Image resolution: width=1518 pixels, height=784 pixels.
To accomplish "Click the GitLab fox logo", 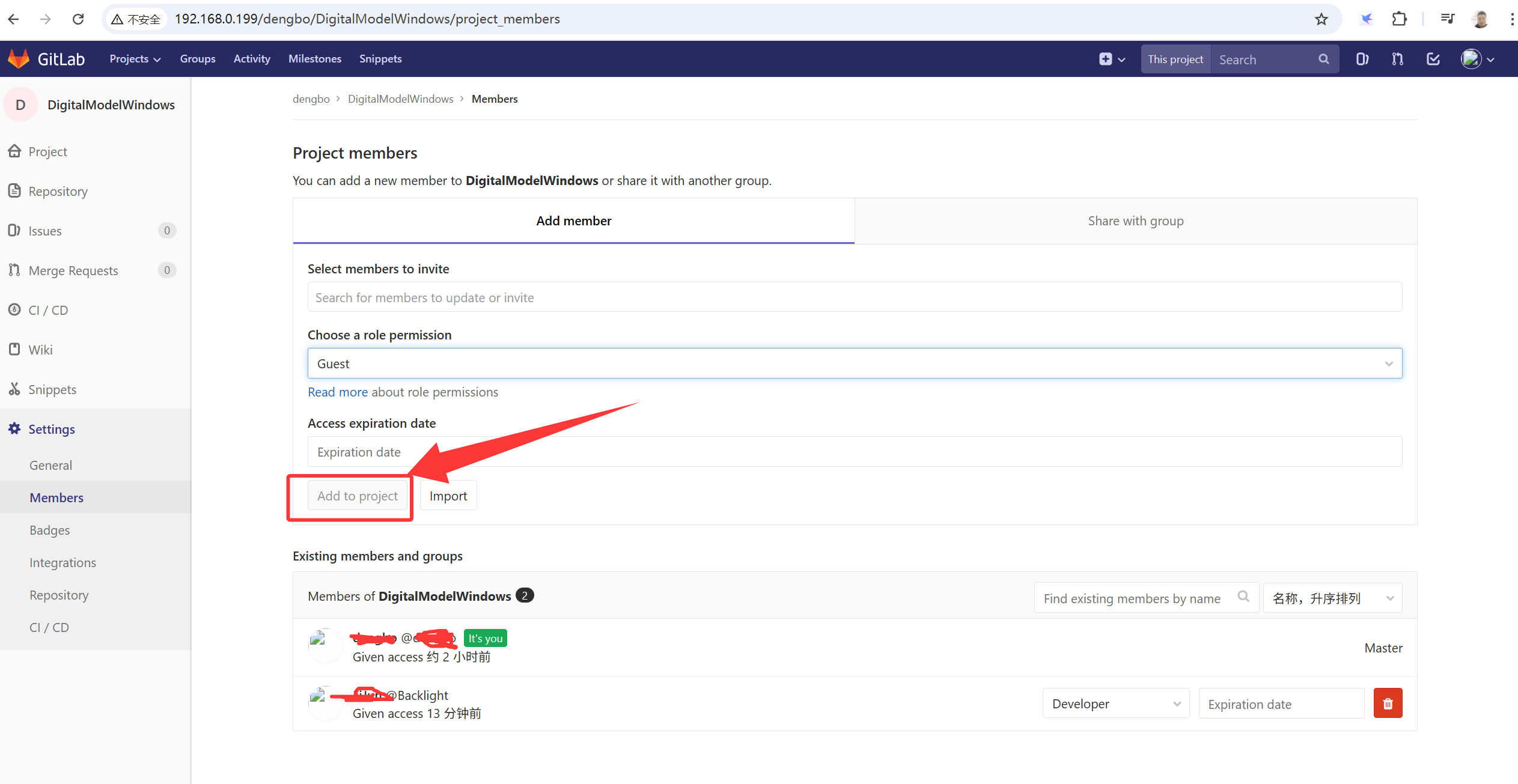I will click(19, 59).
